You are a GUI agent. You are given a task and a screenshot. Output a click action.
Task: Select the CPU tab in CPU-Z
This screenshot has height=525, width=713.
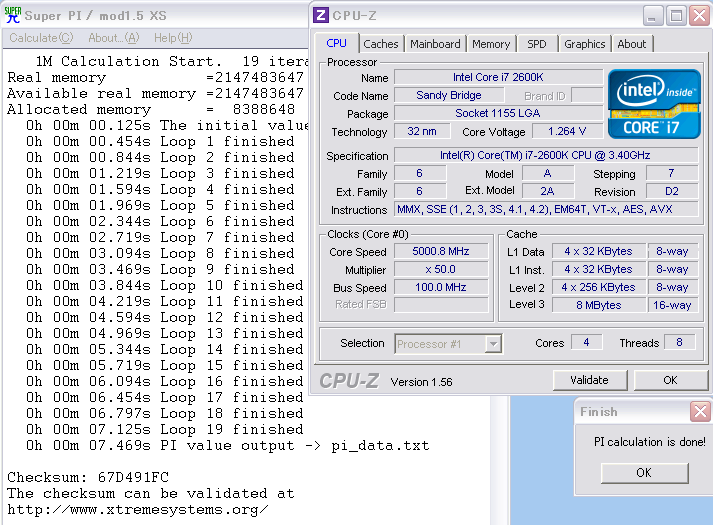(336, 43)
